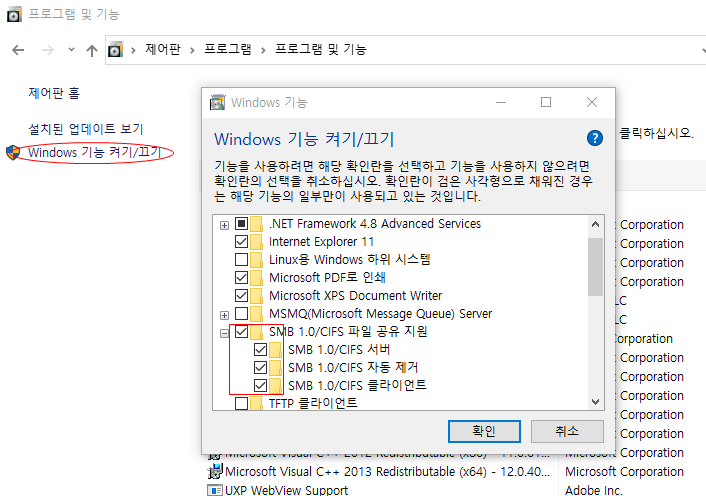Minimize the Windows 기능 dialog
Screen dimensions: 706x496
tap(501, 102)
